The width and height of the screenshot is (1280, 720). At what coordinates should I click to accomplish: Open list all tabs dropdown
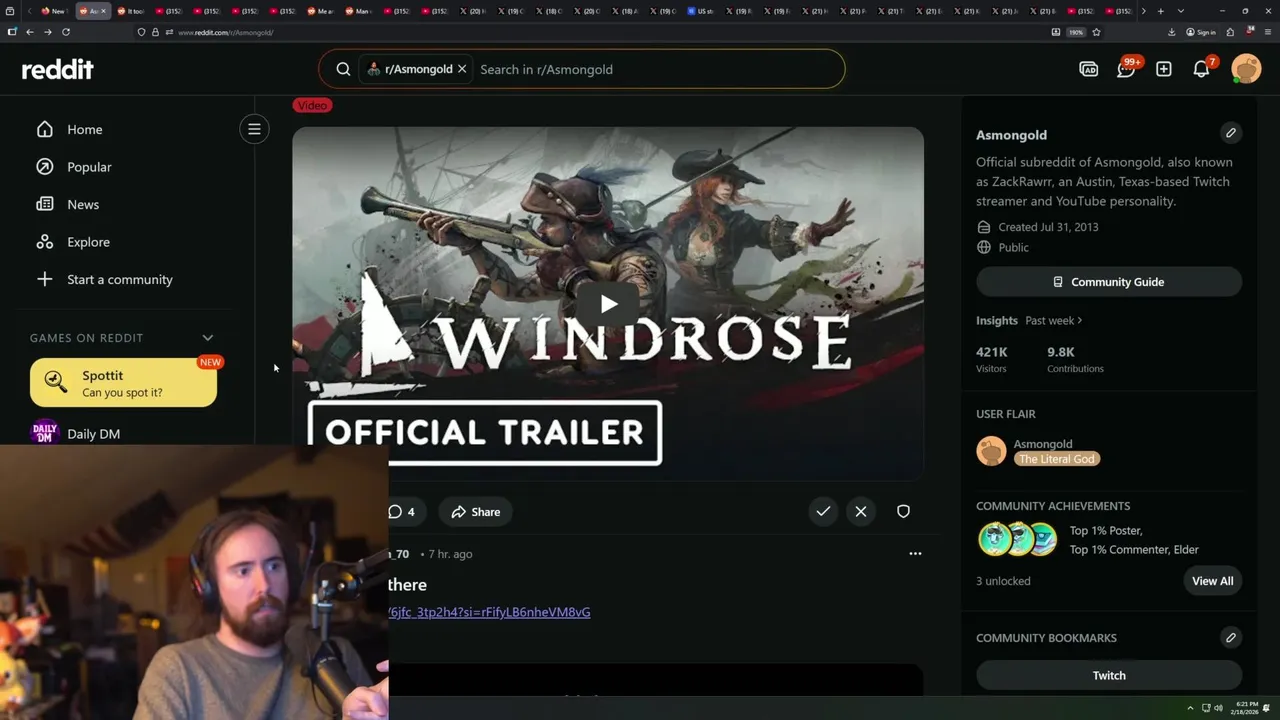pos(1181,11)
